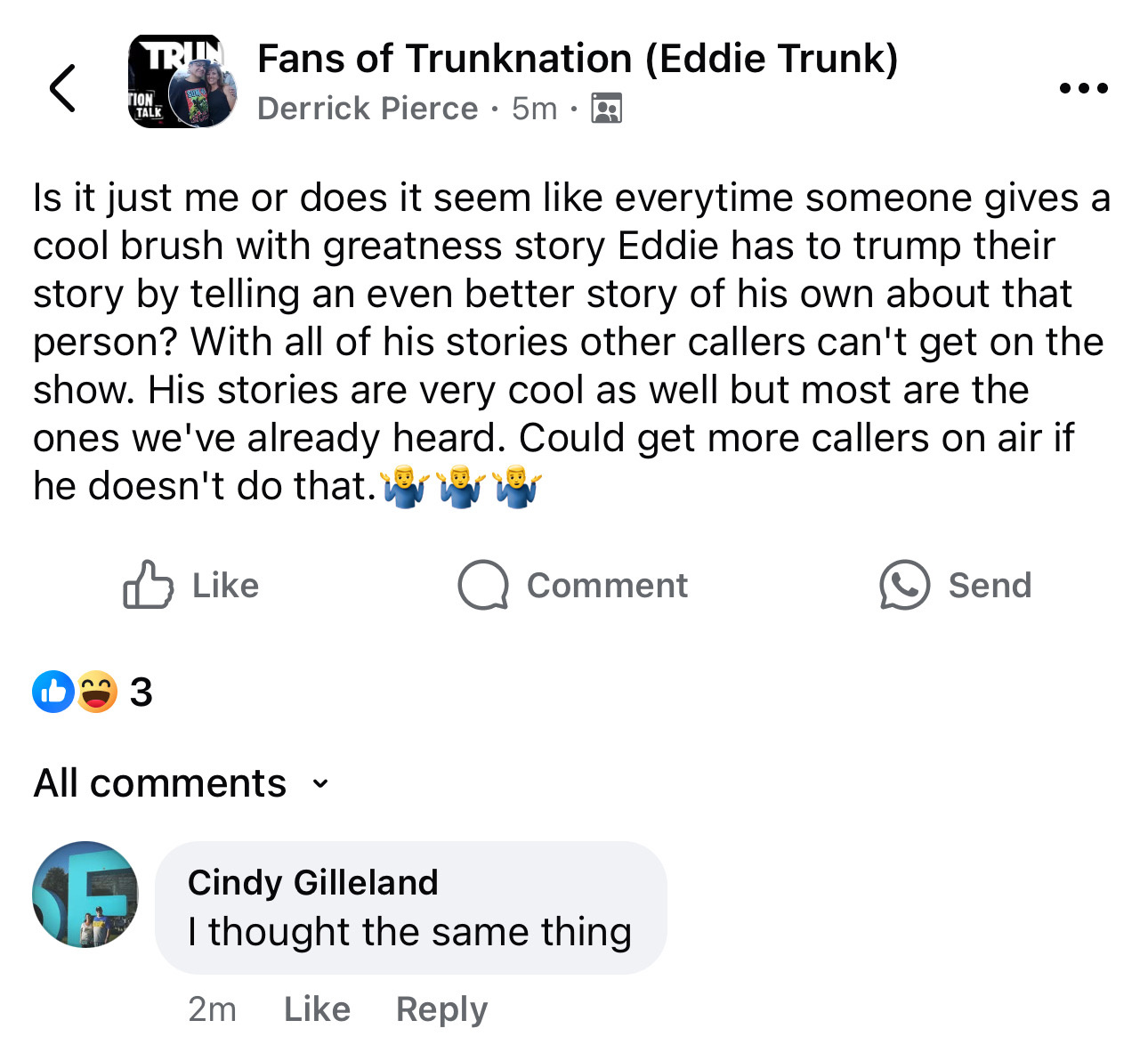Expand the All comments sort dropdown
This screenshot has height=1061, width=1148.
click(182, 783)
